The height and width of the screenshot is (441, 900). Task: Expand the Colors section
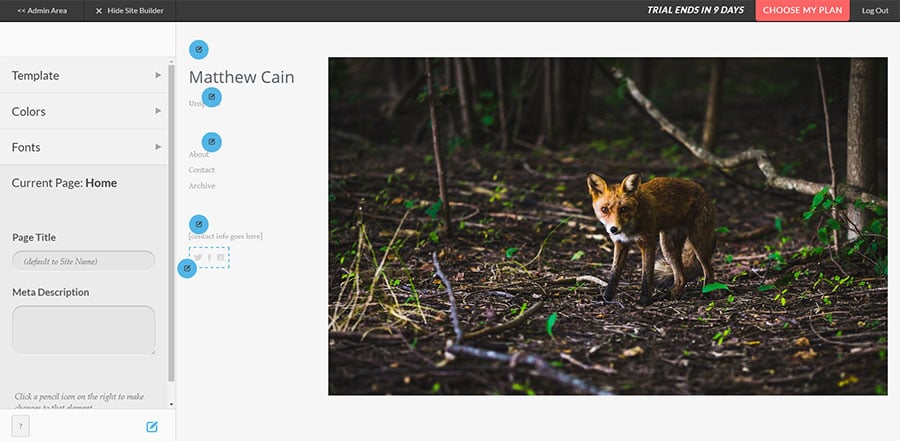tap(85, 111)
